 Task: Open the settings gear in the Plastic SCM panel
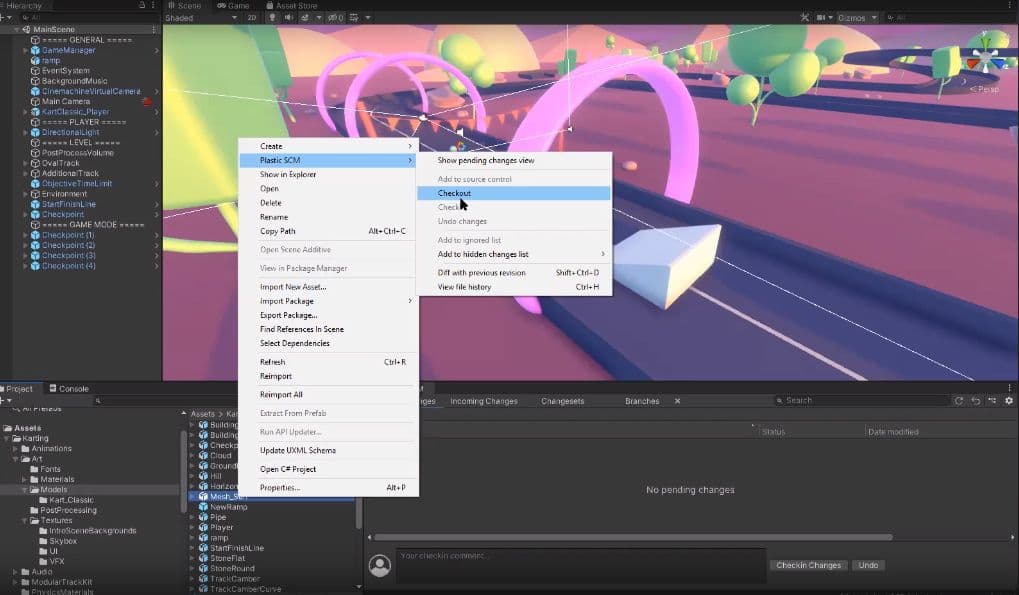coord(1009,399)
